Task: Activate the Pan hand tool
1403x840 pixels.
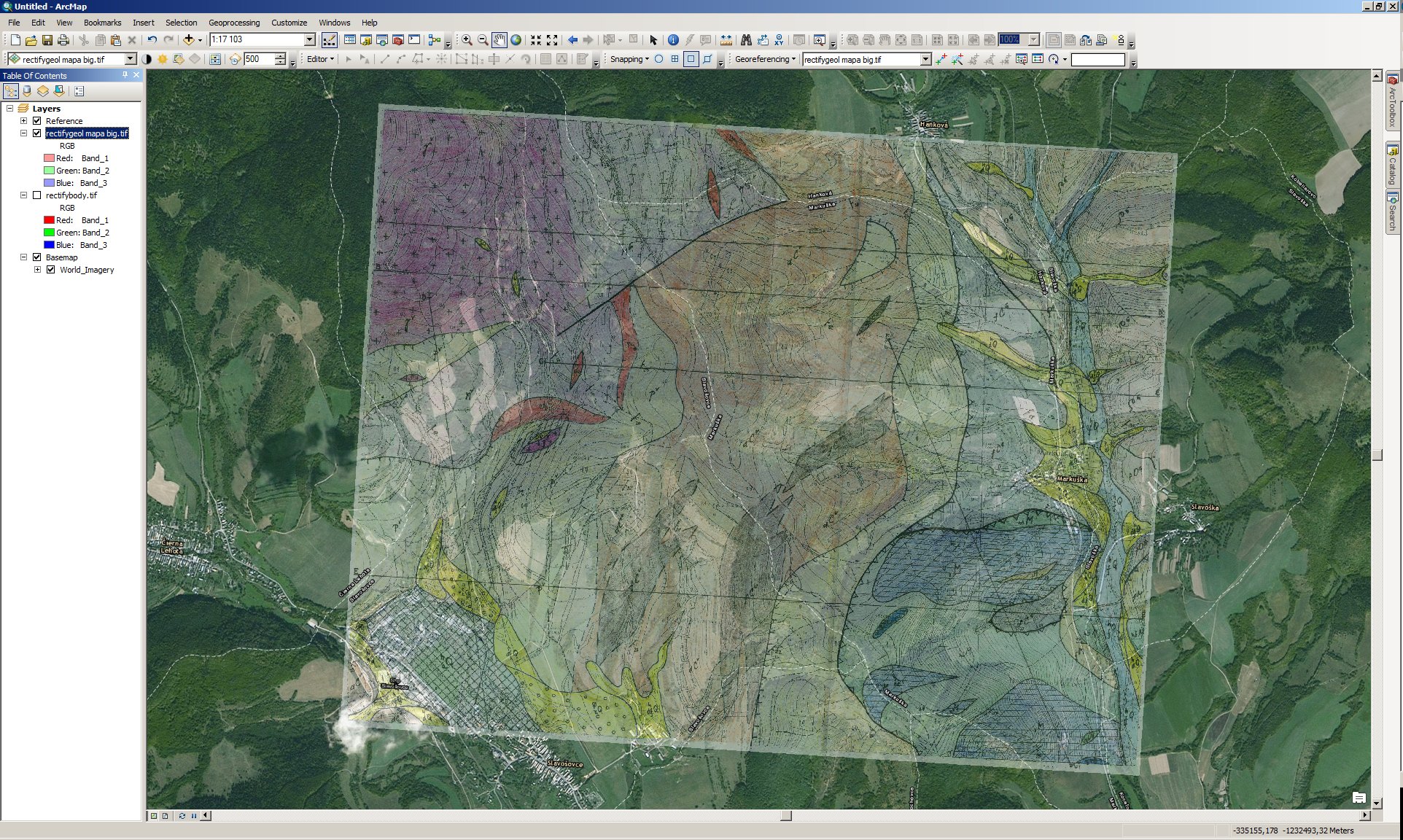Action: [500, 40]
